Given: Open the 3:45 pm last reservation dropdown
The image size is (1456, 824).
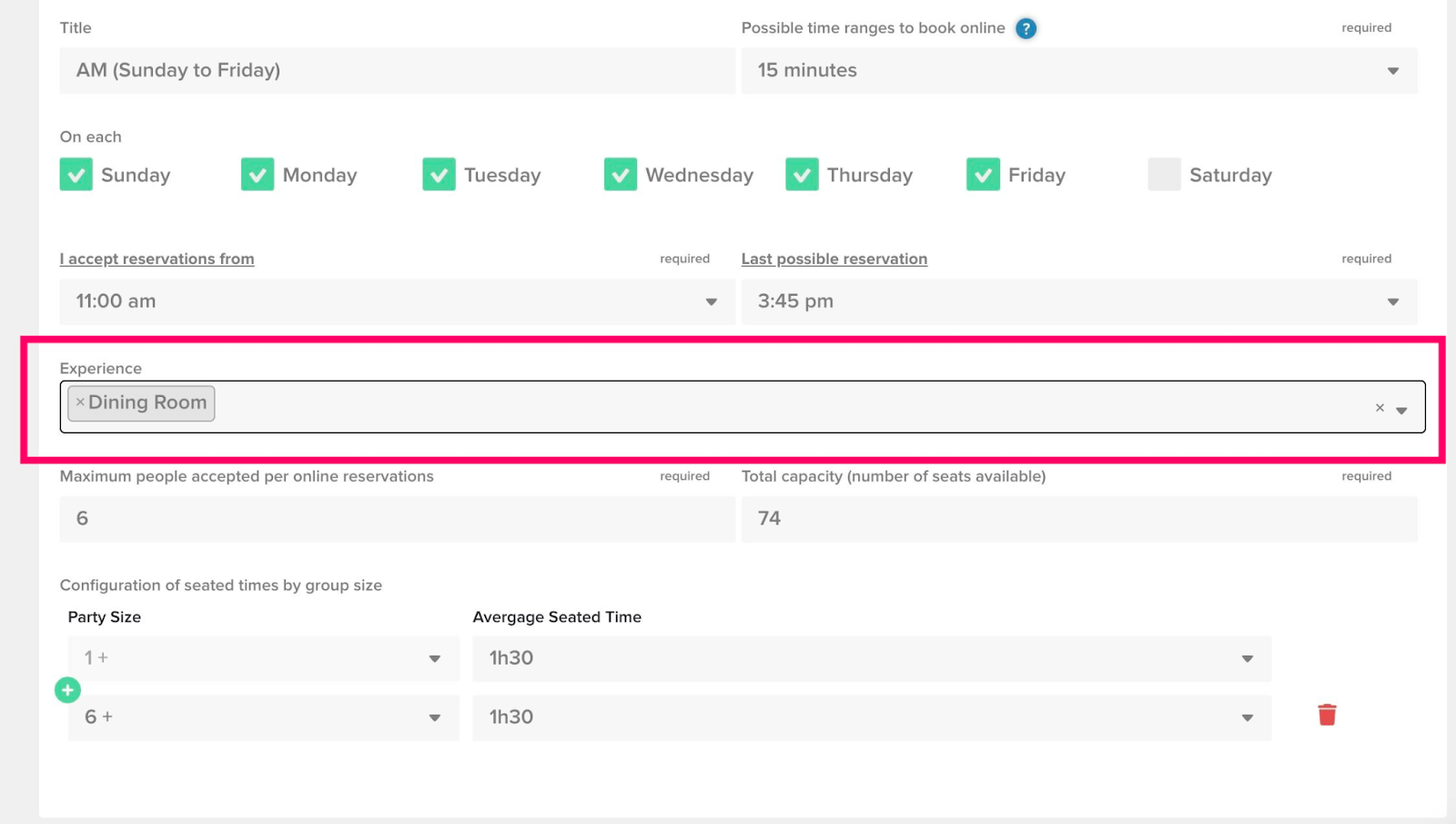Looking at the screenshot, I should pyautogui.click(x=1078, y=301).
